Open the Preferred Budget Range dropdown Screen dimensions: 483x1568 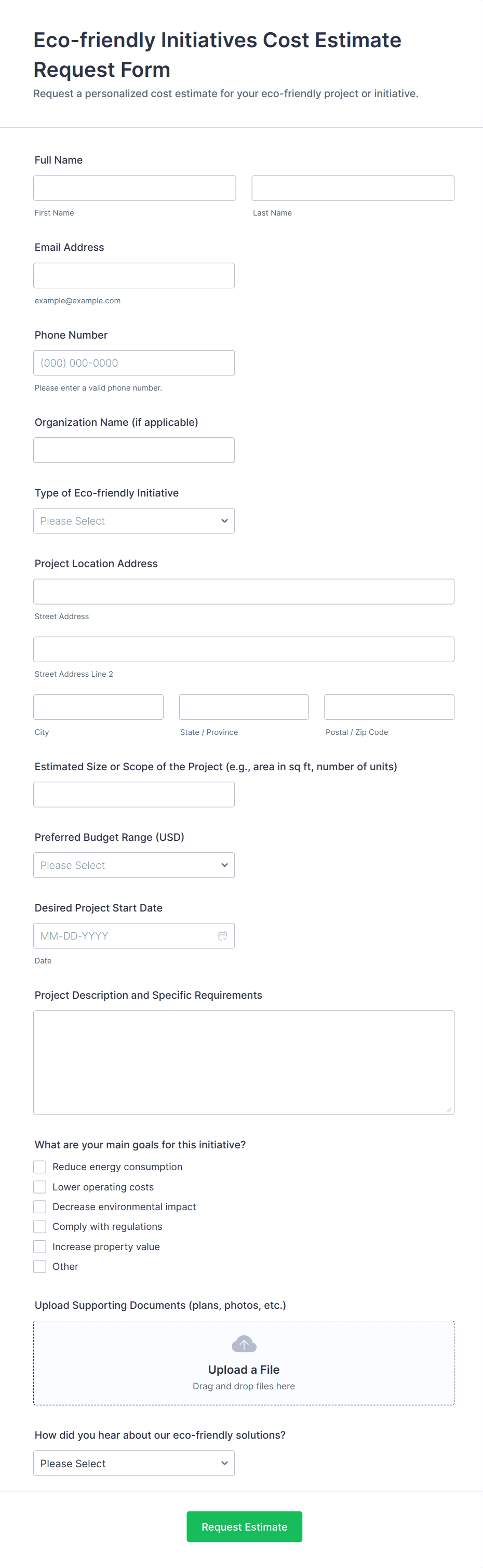click(134, 865)
